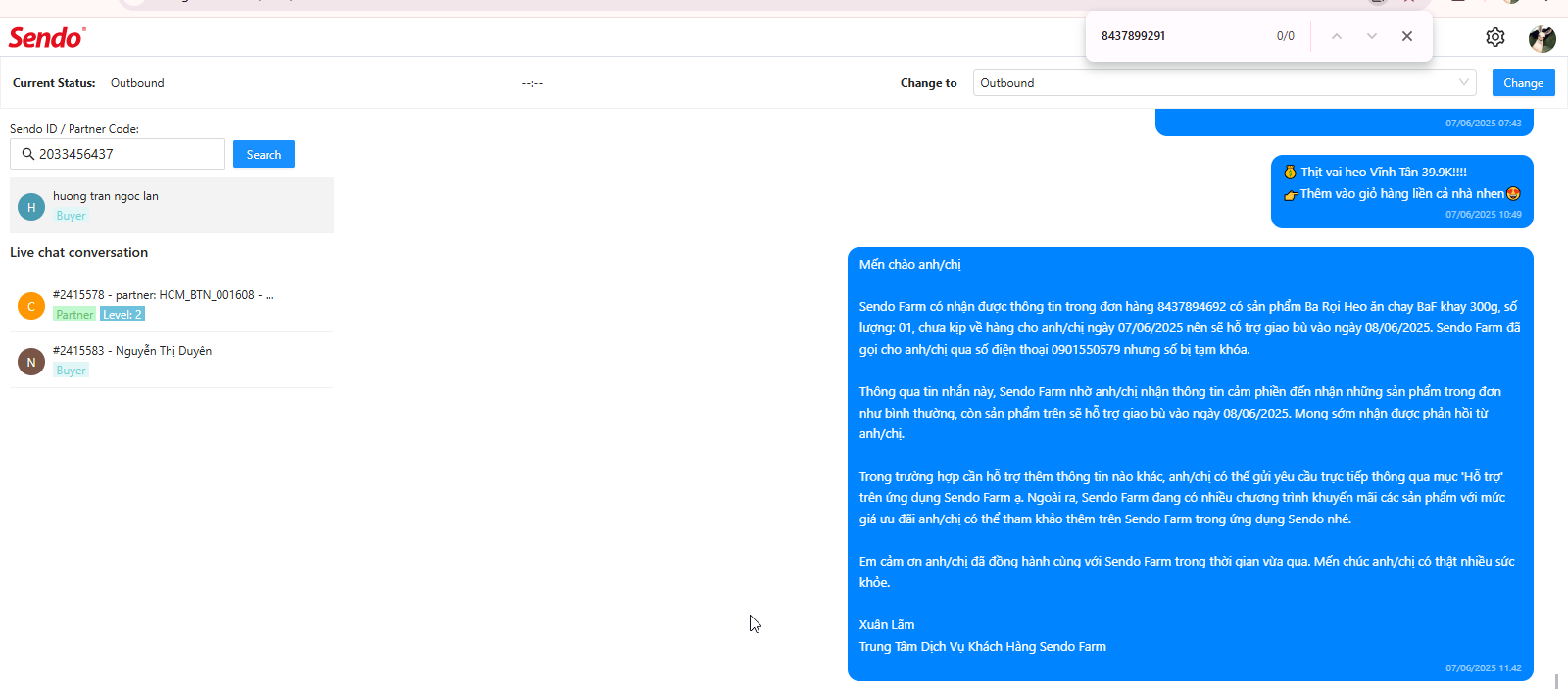The width and height of the screenshot is (1568, 692).
Task: Click the chat scrollbar thumb at bottom right
Action: 1556,681
